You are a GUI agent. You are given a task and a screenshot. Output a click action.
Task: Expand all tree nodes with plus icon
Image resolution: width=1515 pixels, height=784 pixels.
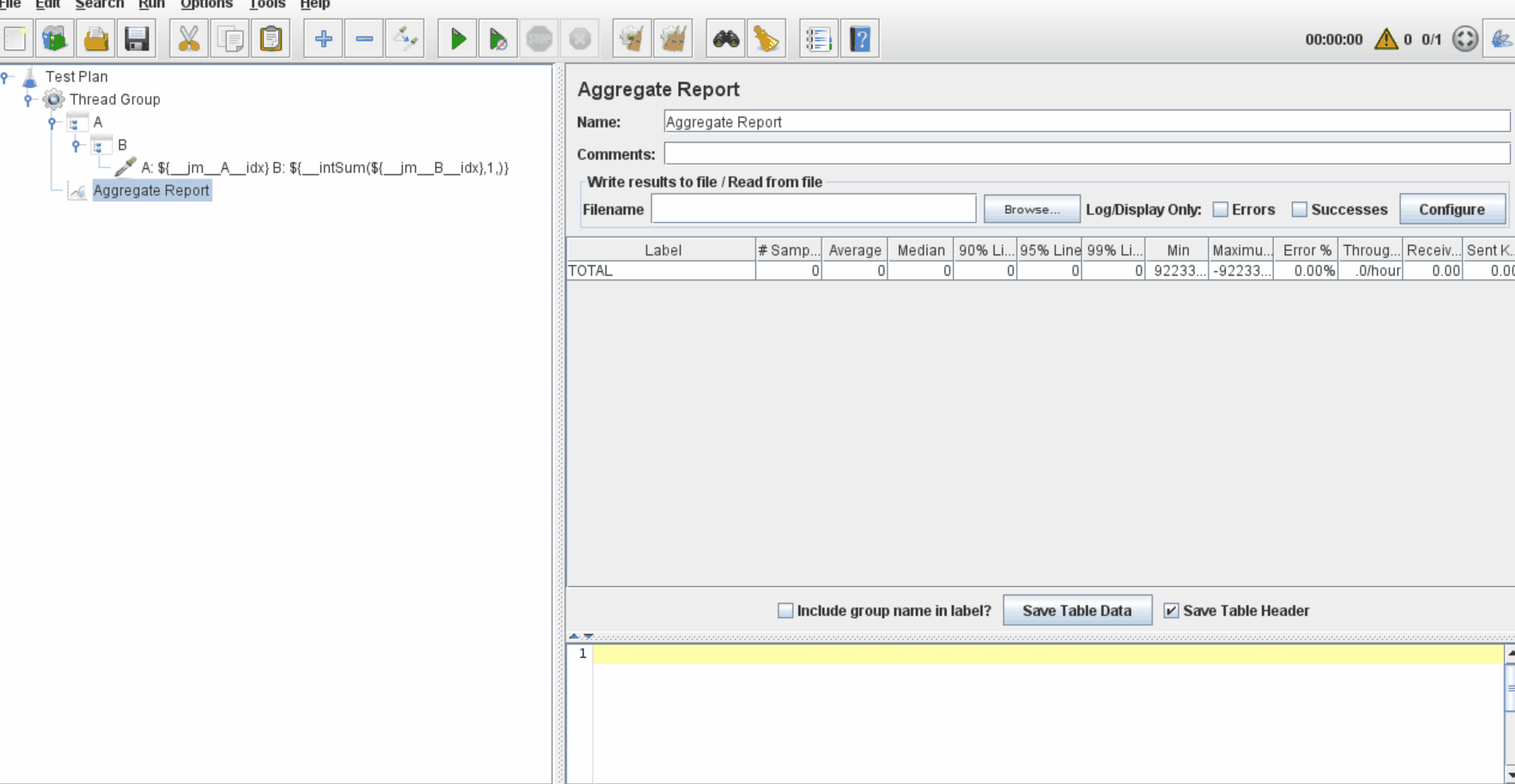(323, 38)
